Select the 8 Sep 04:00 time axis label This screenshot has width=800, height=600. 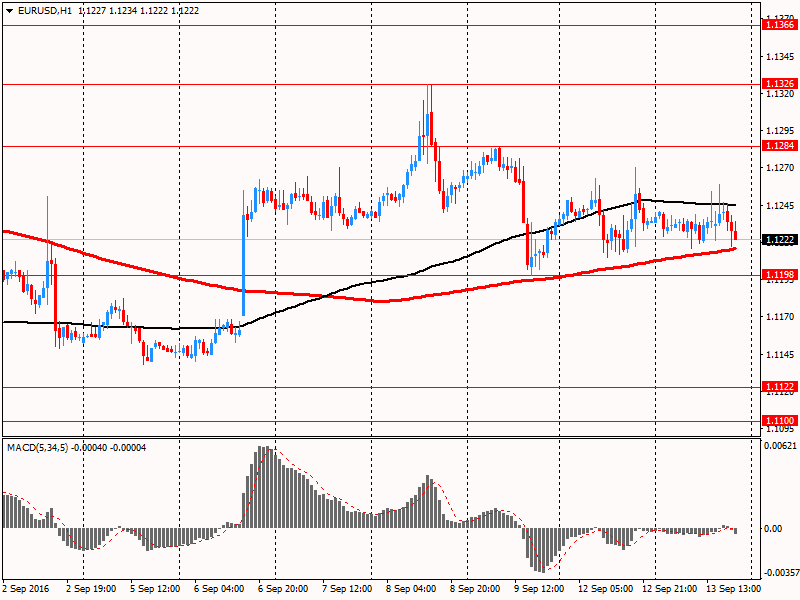411,589
